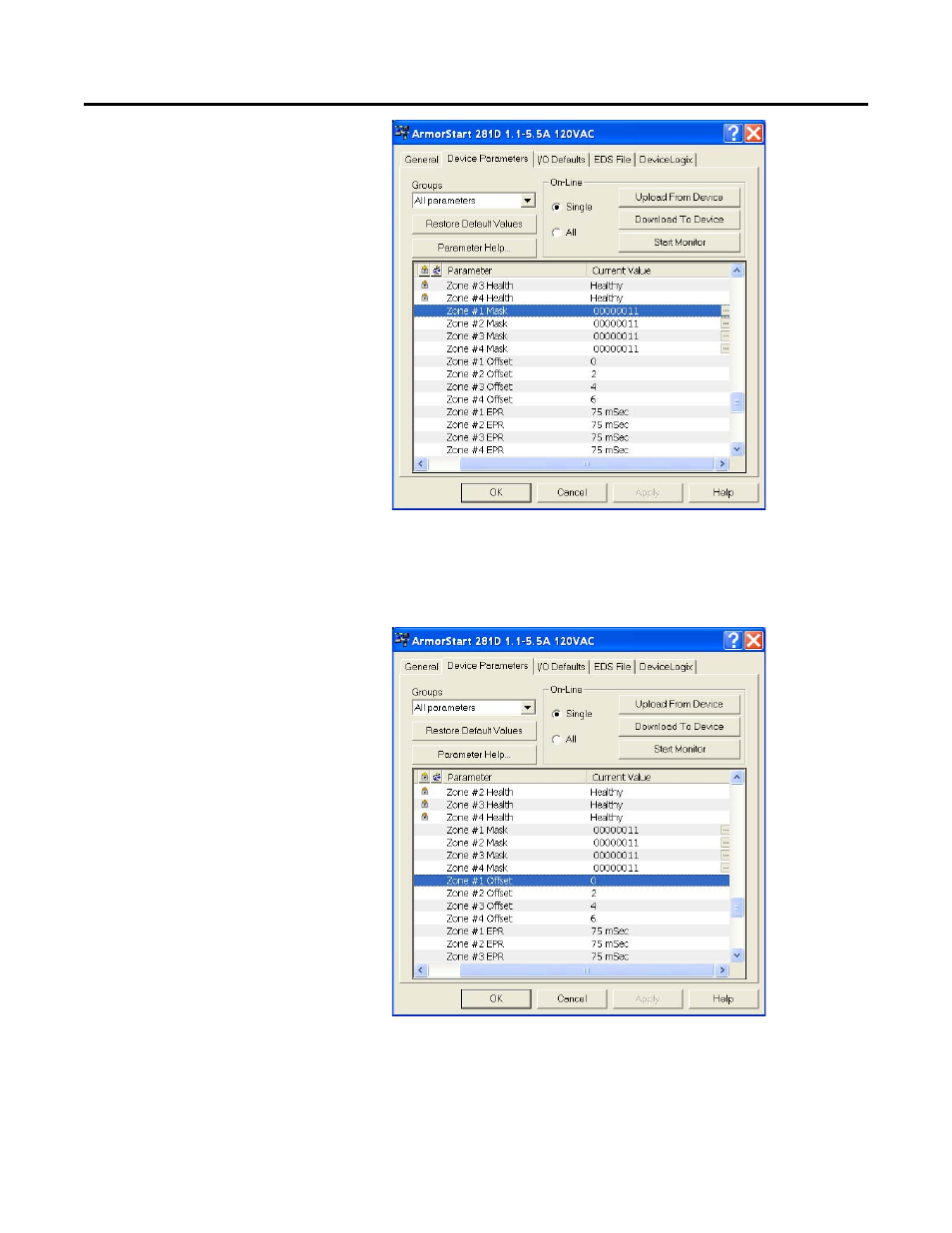Click the second header icon beside Parameter in upper dialog

(x=436, y=271)
